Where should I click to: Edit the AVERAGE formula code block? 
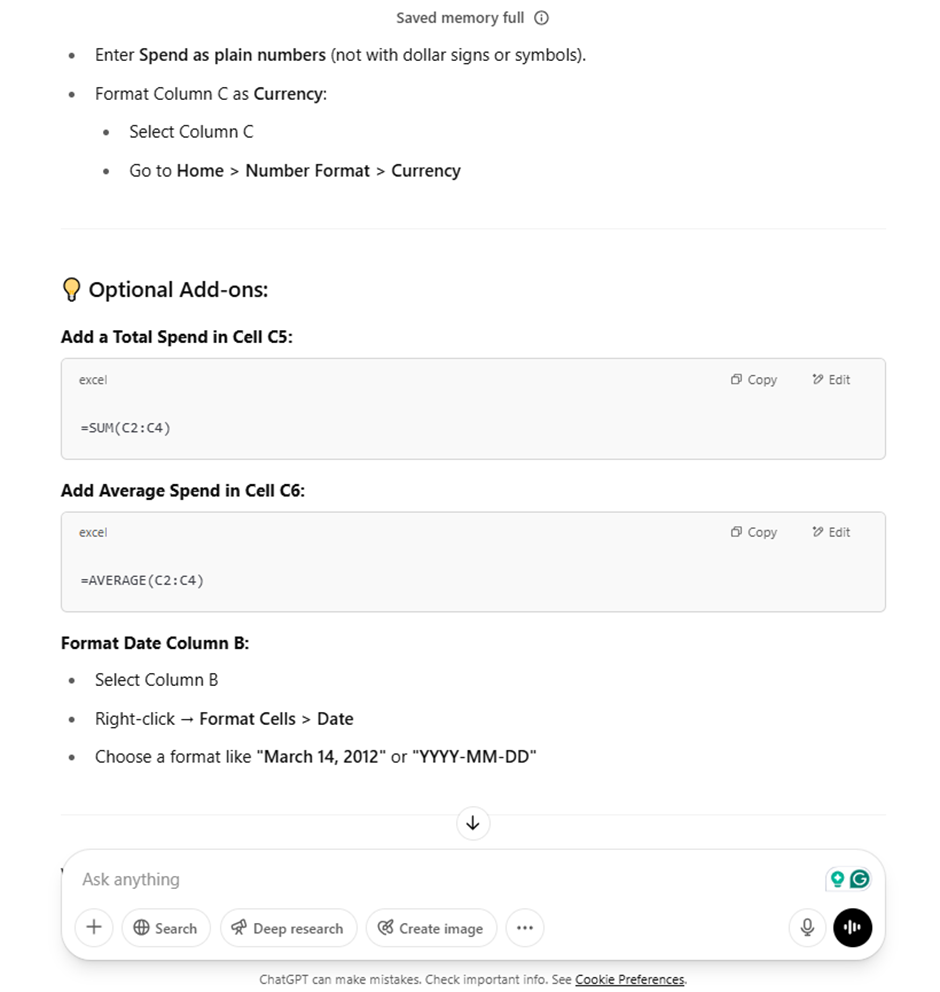(831, 532)
